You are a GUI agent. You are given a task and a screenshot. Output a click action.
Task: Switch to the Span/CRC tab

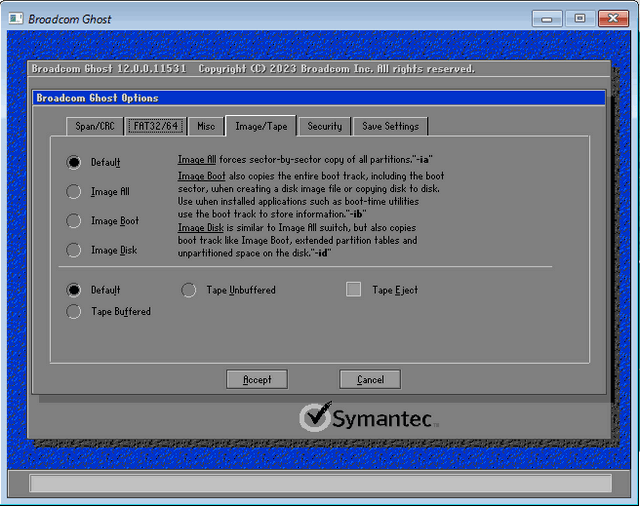[95, 126]
